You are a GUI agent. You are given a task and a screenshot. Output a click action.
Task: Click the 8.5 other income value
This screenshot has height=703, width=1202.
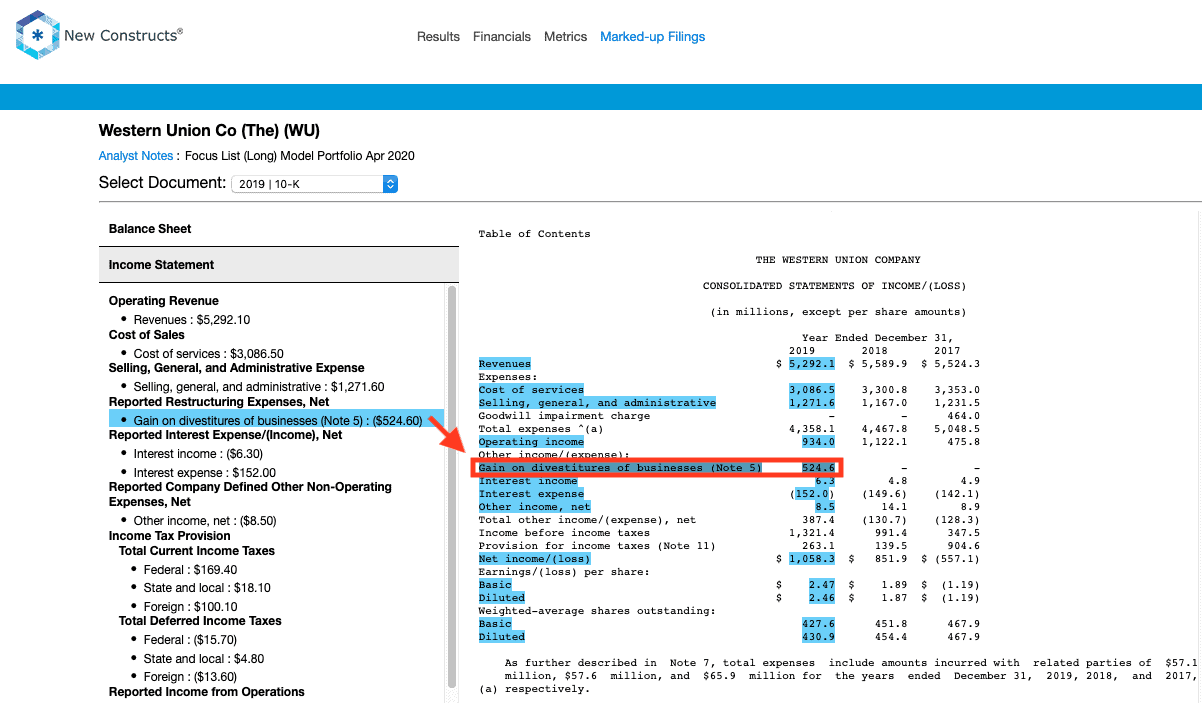pyautogui.click(x=824, y=507)
